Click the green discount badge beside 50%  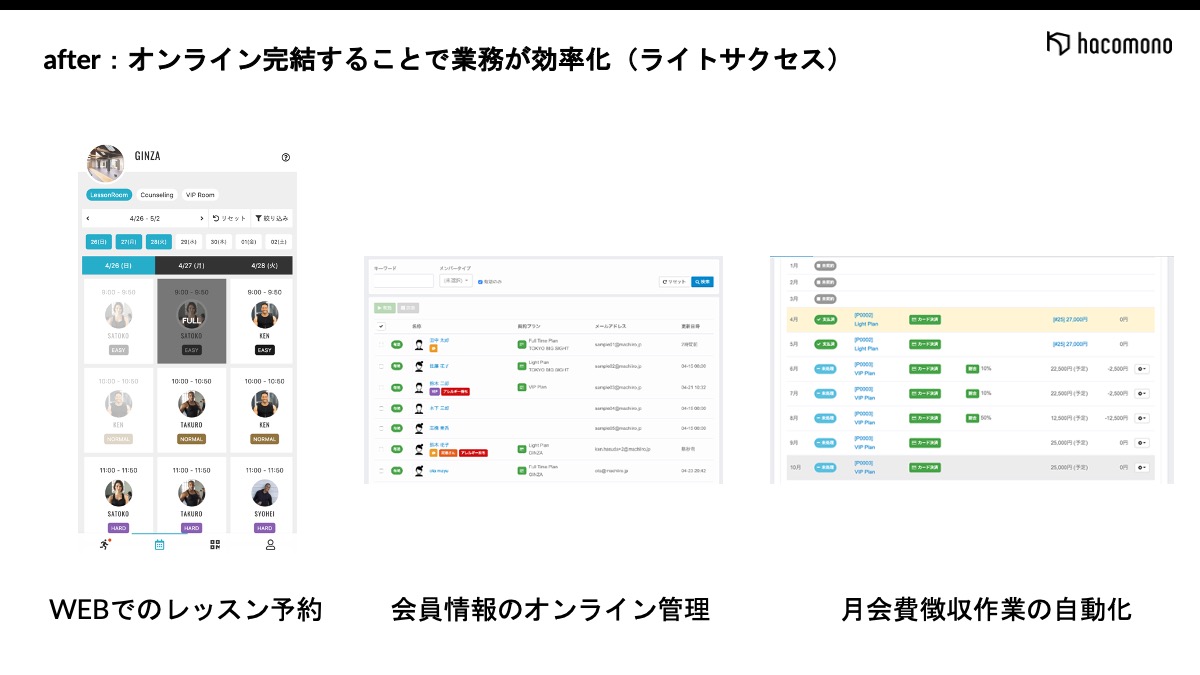click(972, 418)
